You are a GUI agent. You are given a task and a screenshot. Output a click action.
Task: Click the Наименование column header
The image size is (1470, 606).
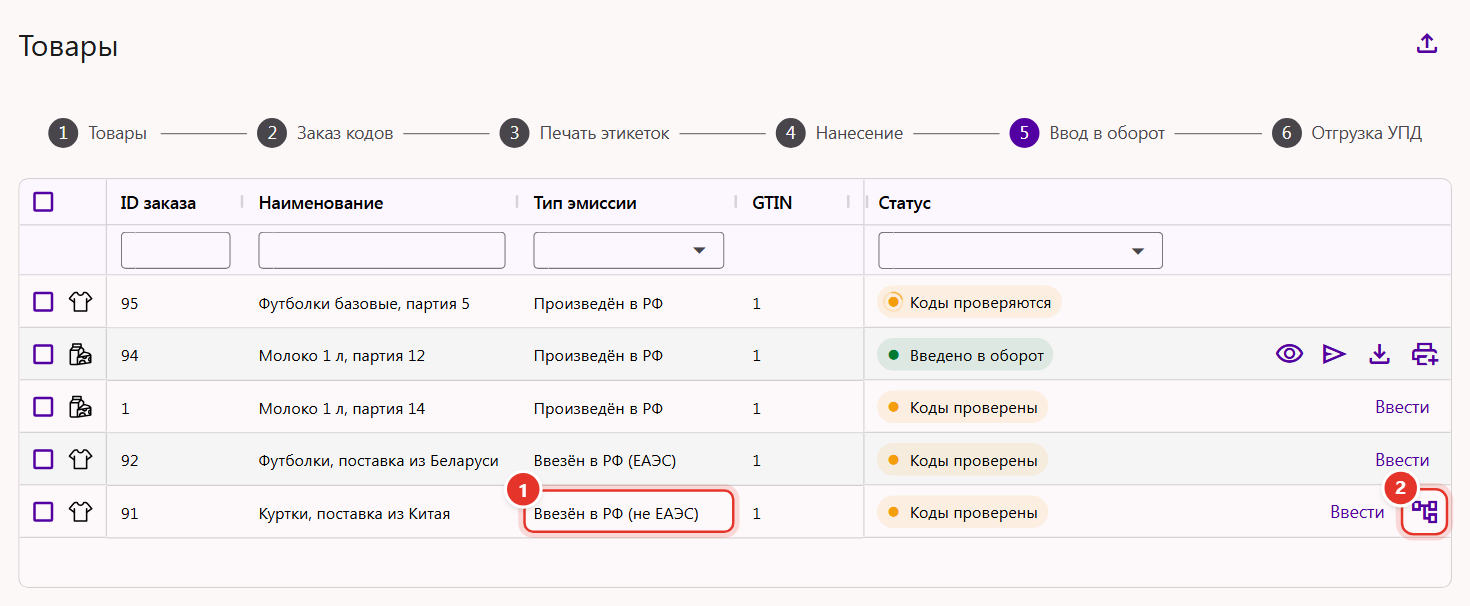[x=321, y=203]
